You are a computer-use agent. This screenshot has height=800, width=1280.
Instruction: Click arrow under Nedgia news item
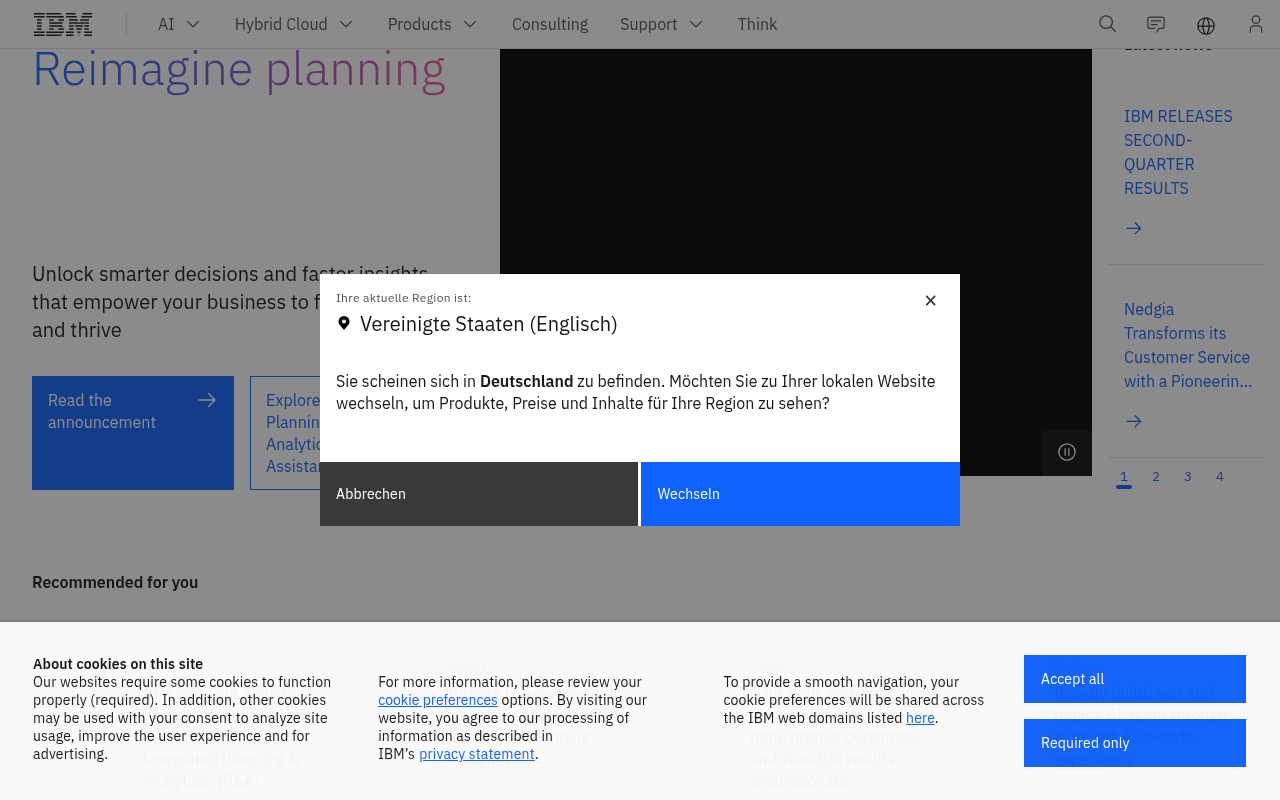[x=1133, y=421]
